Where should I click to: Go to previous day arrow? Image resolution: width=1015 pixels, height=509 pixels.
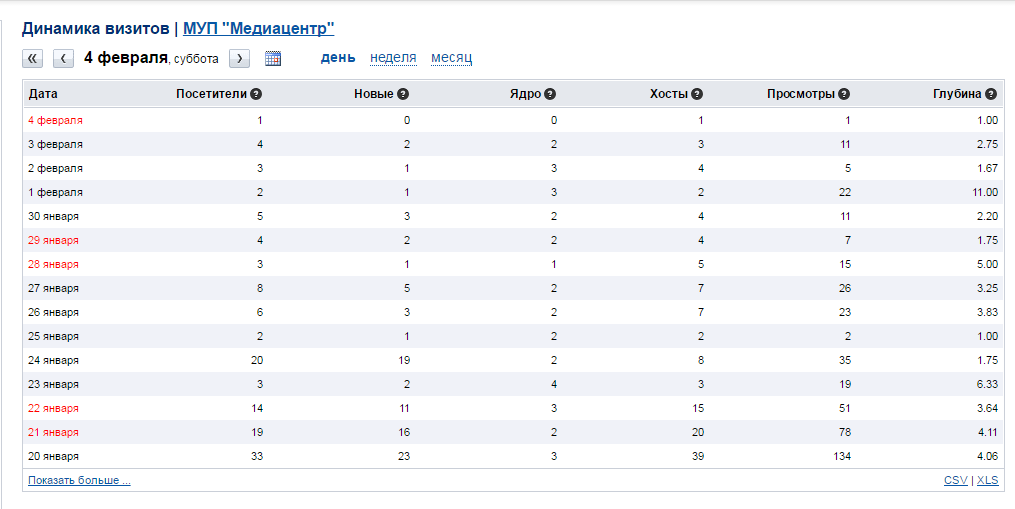[63, 58]
